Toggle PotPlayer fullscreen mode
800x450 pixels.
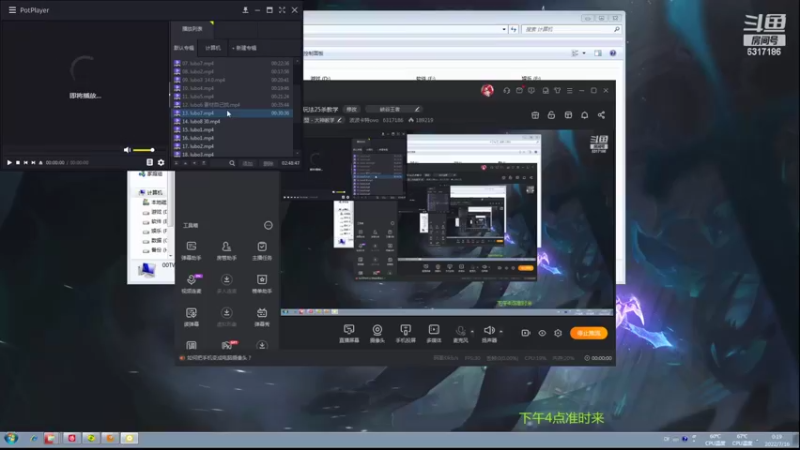pyautogui.click(x=282, y=10)
